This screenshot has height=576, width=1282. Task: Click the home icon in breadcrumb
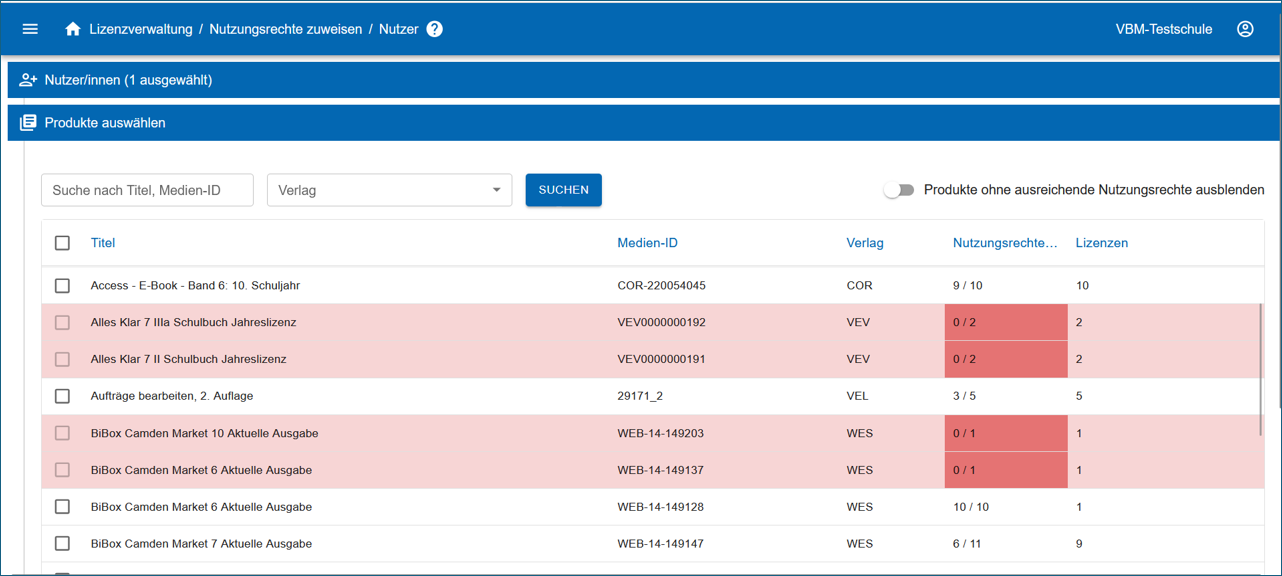point(73,29)
